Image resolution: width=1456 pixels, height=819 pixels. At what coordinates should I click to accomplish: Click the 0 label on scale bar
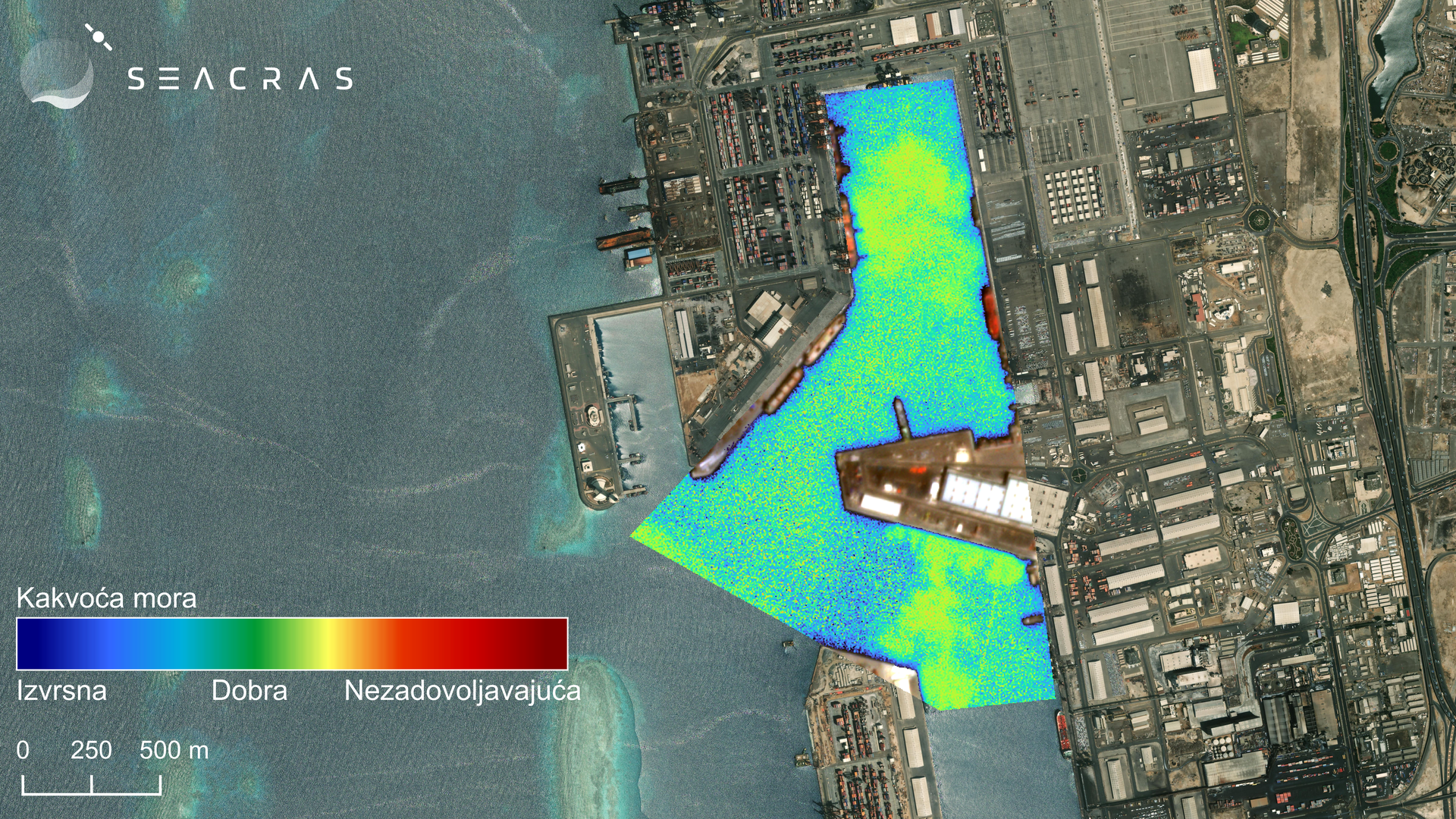pos(23,750)
